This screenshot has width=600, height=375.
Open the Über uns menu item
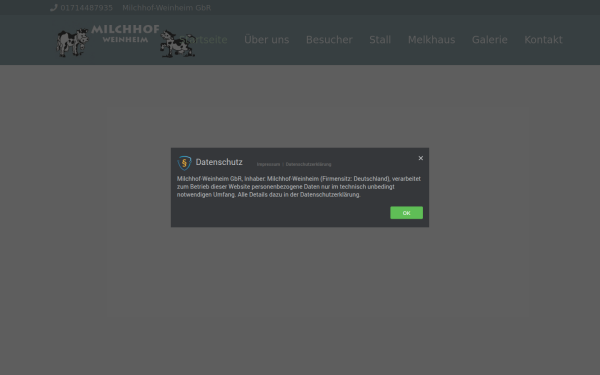click(x=267, y=40)
